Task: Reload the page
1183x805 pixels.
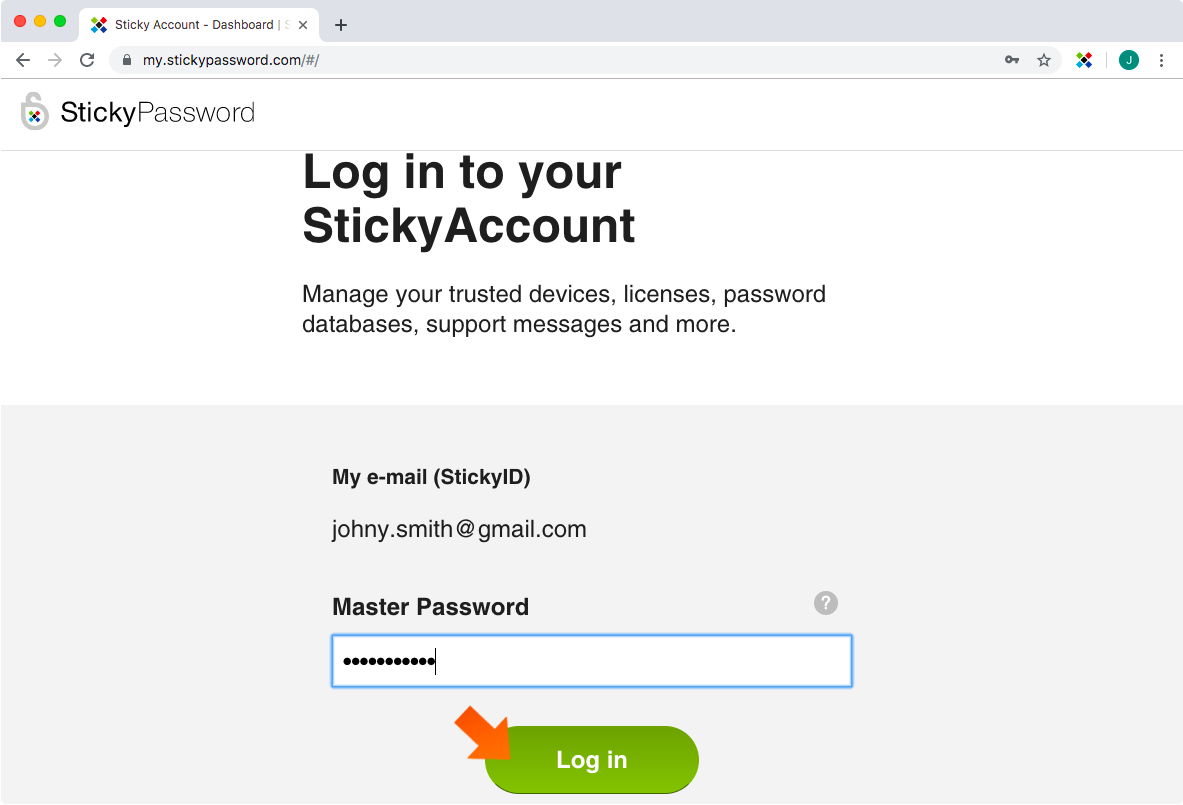Action: [88, 60]
